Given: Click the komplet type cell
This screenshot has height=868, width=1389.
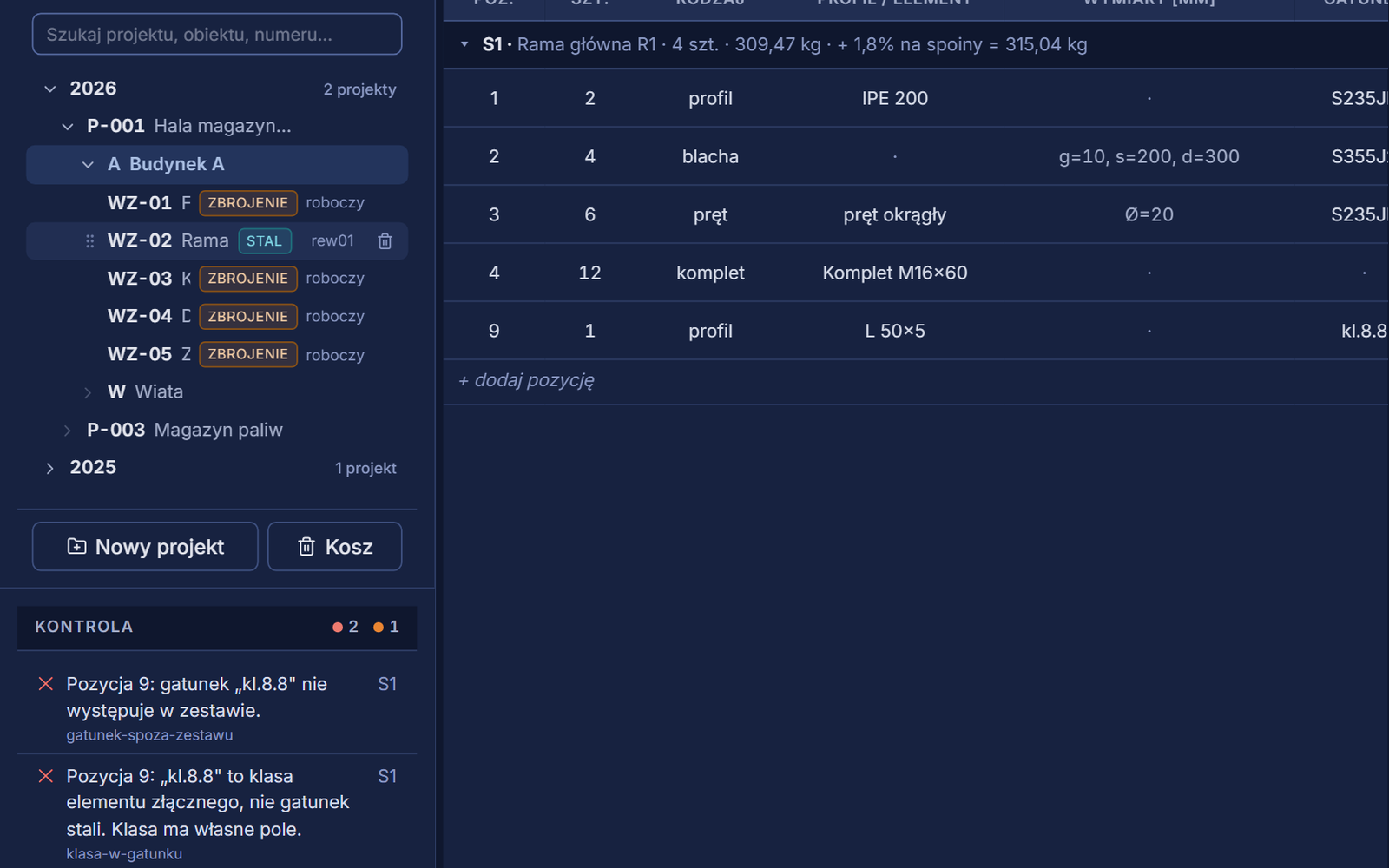Looking at the screenshot, I should [x=710, y=273].
